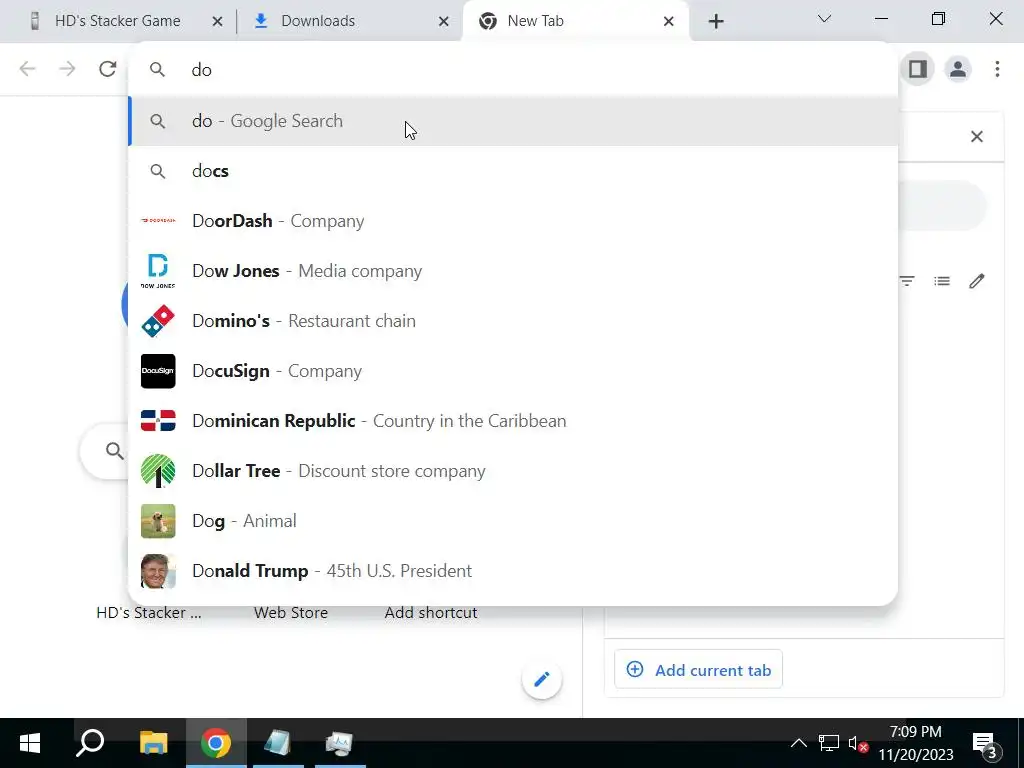Click the edit pencil icon in side panel
This screenshot has width=1024, height=768.
977,281
